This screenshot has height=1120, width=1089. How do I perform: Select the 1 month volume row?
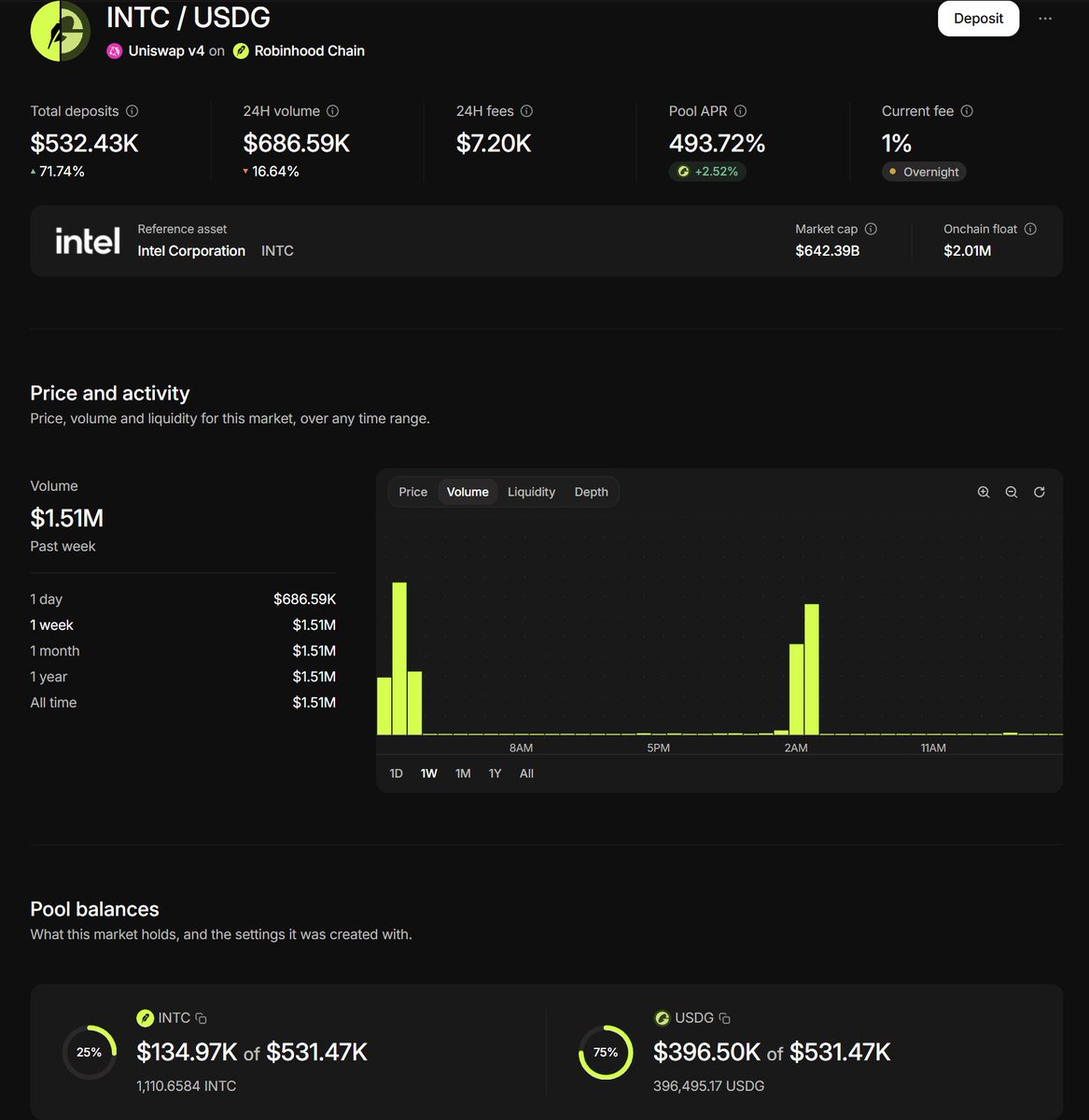pyautogui.click(x=183, y=651)
